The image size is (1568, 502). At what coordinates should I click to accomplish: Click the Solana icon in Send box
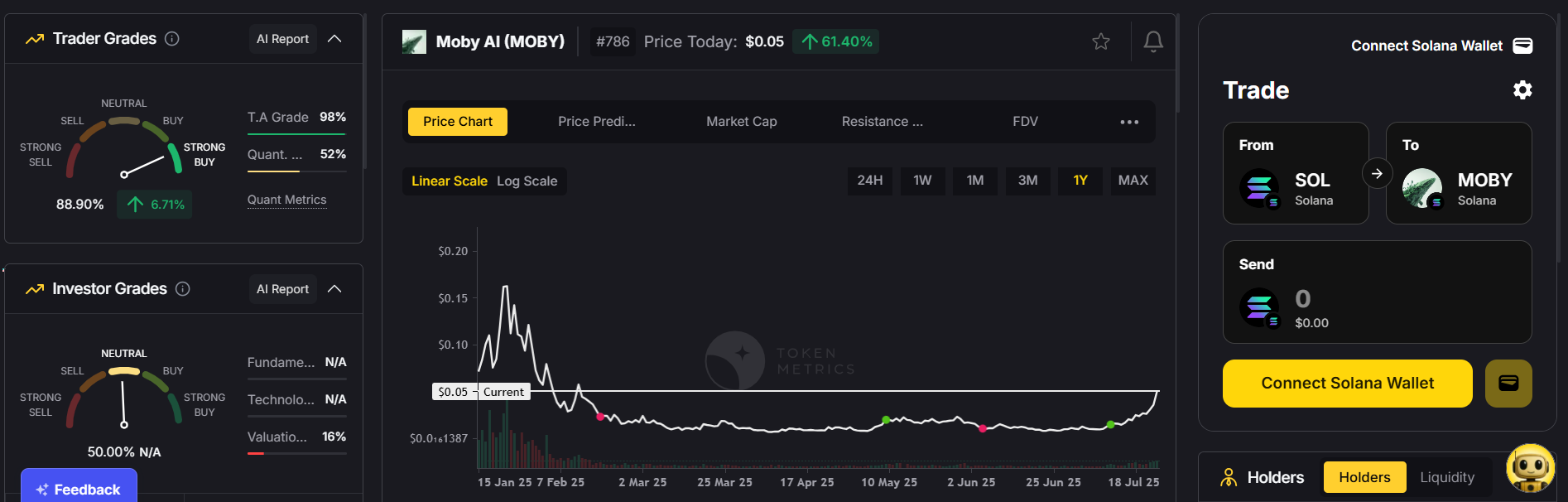pos(1259,307)
